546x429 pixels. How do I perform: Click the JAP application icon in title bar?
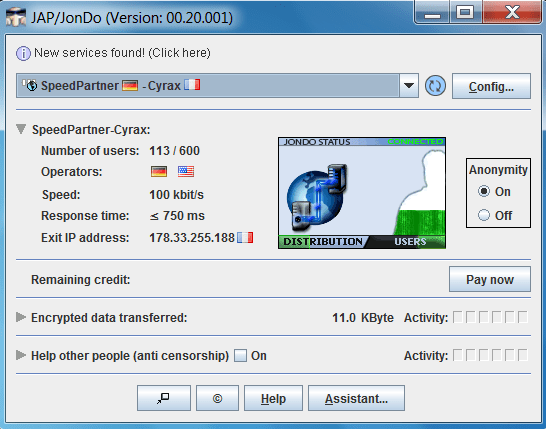point(16,17)
